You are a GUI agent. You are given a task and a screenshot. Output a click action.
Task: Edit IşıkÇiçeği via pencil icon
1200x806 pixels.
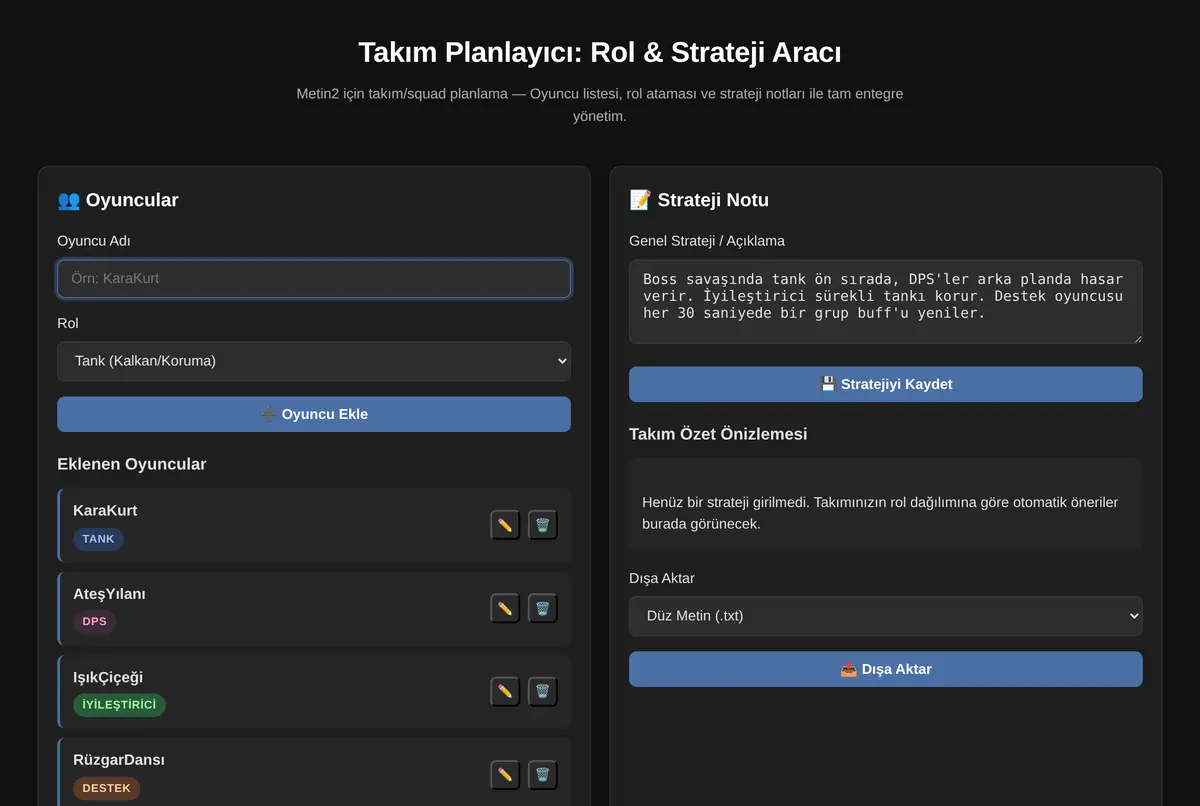tap(505, 691)
